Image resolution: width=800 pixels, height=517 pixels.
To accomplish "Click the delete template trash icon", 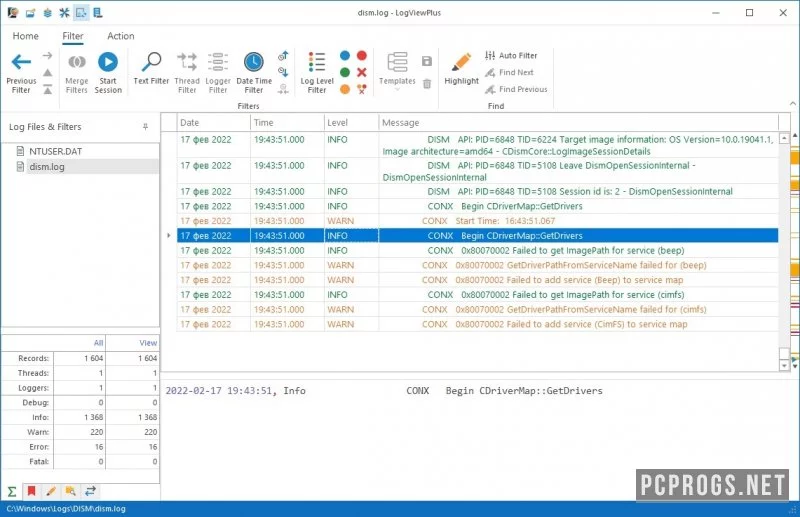I will pyautogui.click(x=427, y=84).
